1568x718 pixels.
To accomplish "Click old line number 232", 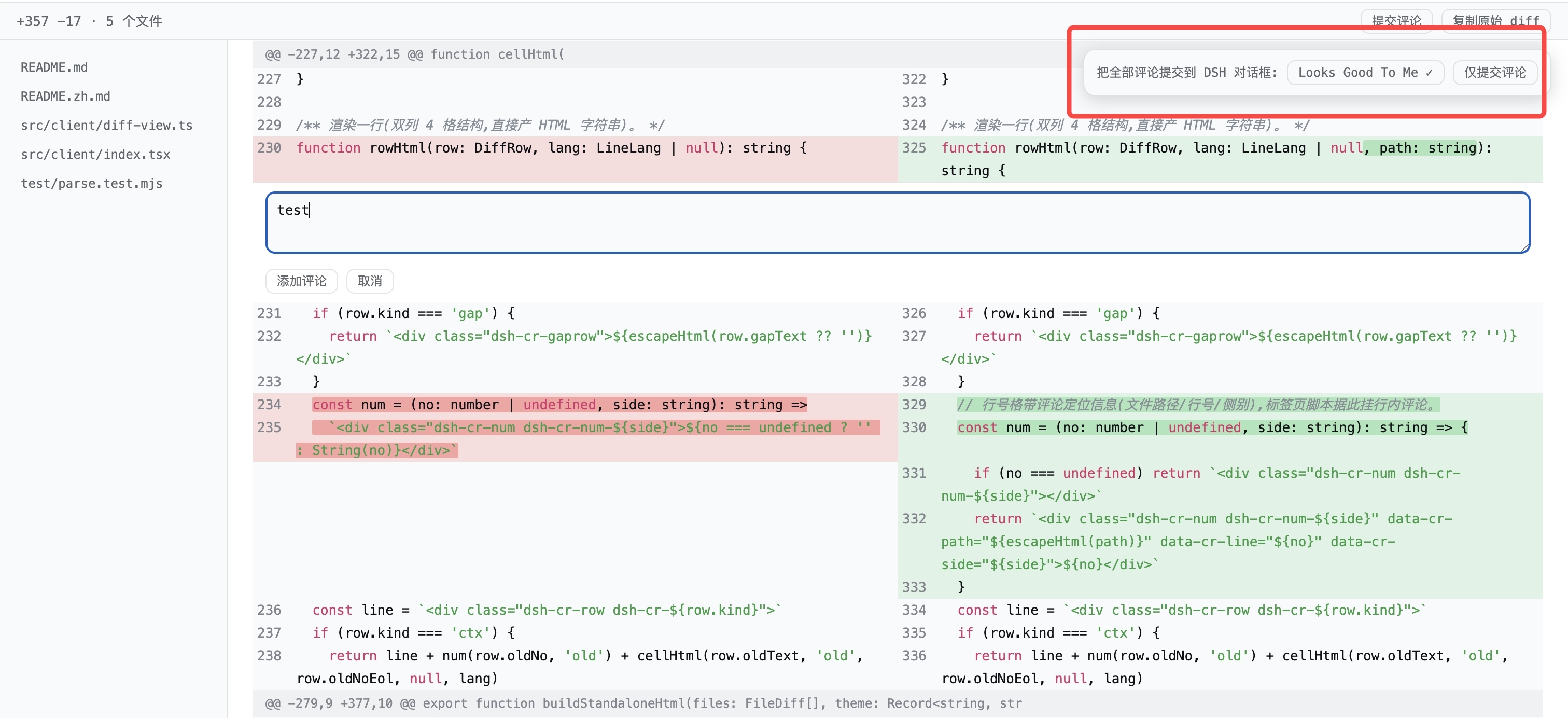I will [x=269, y=336].
